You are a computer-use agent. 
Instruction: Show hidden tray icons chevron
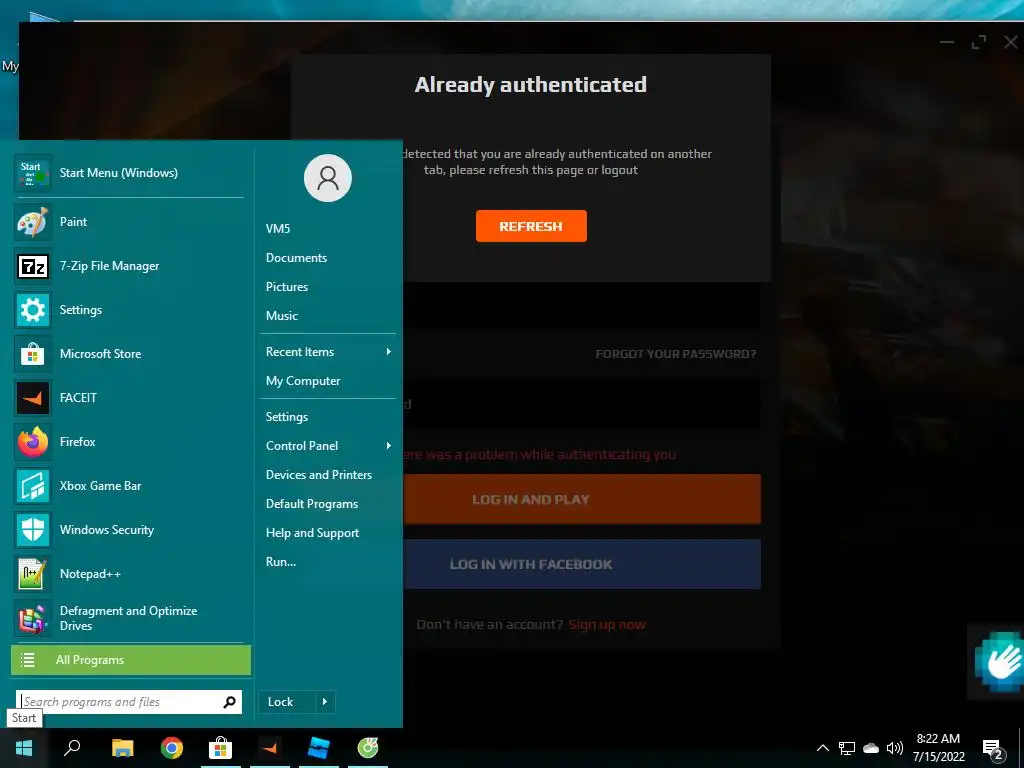click(x=823, y=748)
